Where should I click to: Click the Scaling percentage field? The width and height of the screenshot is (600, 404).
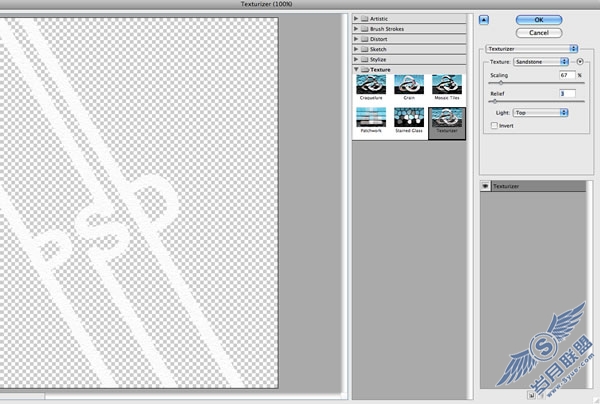click(567, 75)
